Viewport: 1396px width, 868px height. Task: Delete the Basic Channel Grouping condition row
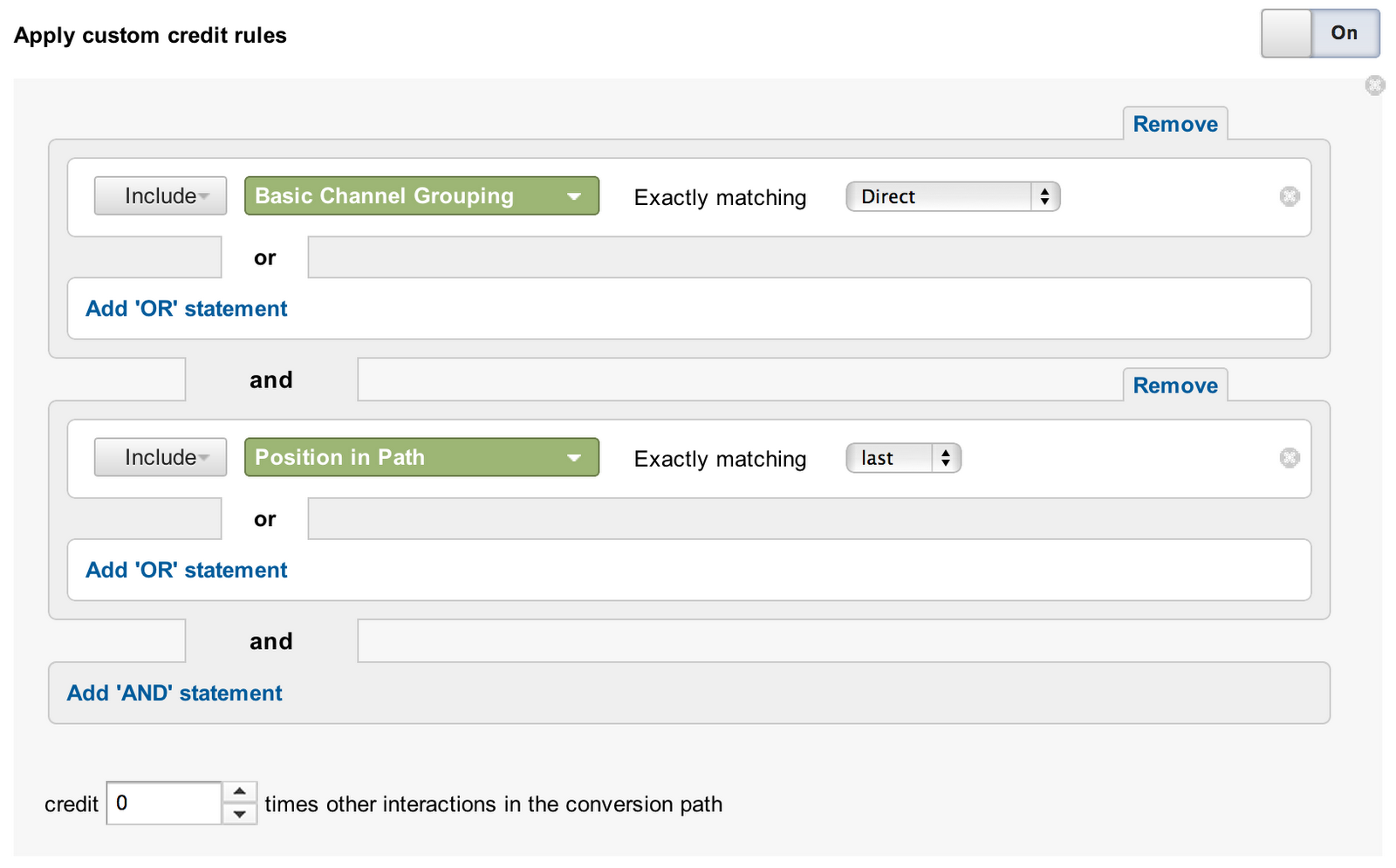coord(1289,196)
